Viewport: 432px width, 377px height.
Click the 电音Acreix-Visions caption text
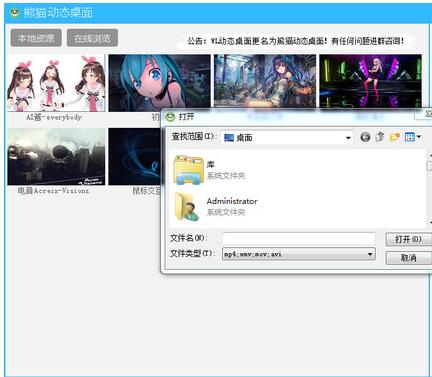tap(53, 191)
